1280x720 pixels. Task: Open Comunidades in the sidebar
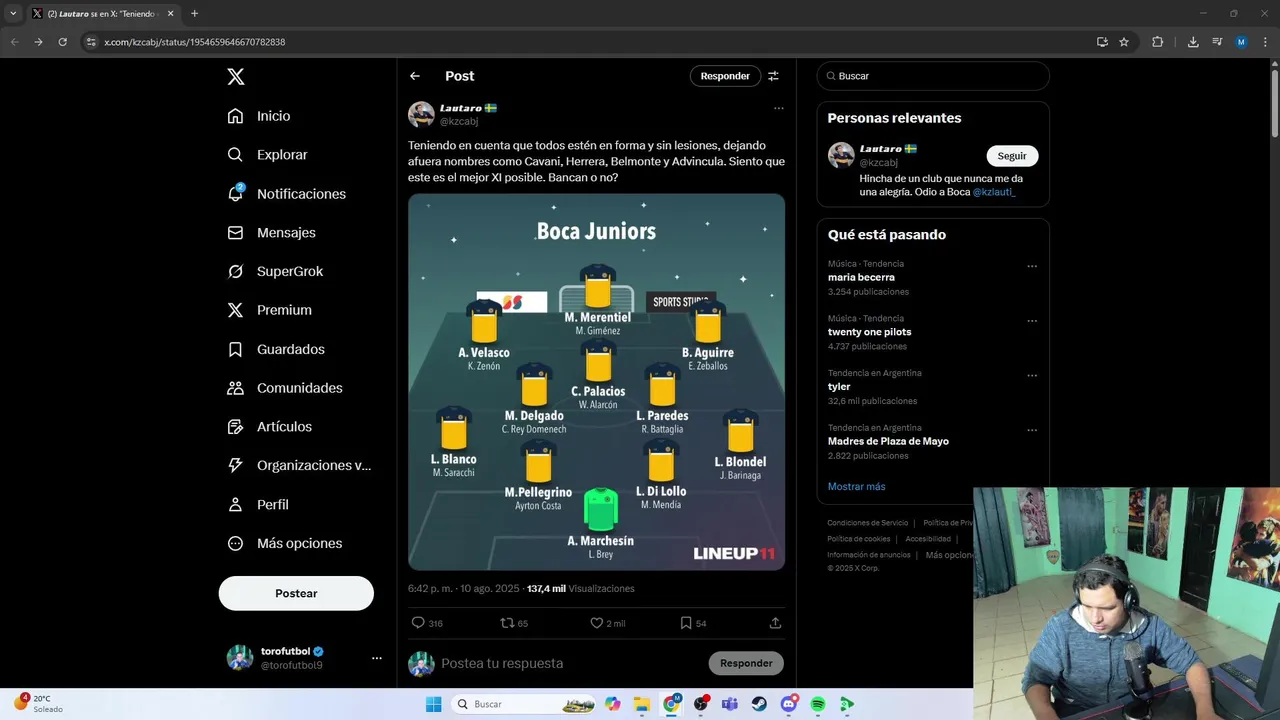[285, 388]
